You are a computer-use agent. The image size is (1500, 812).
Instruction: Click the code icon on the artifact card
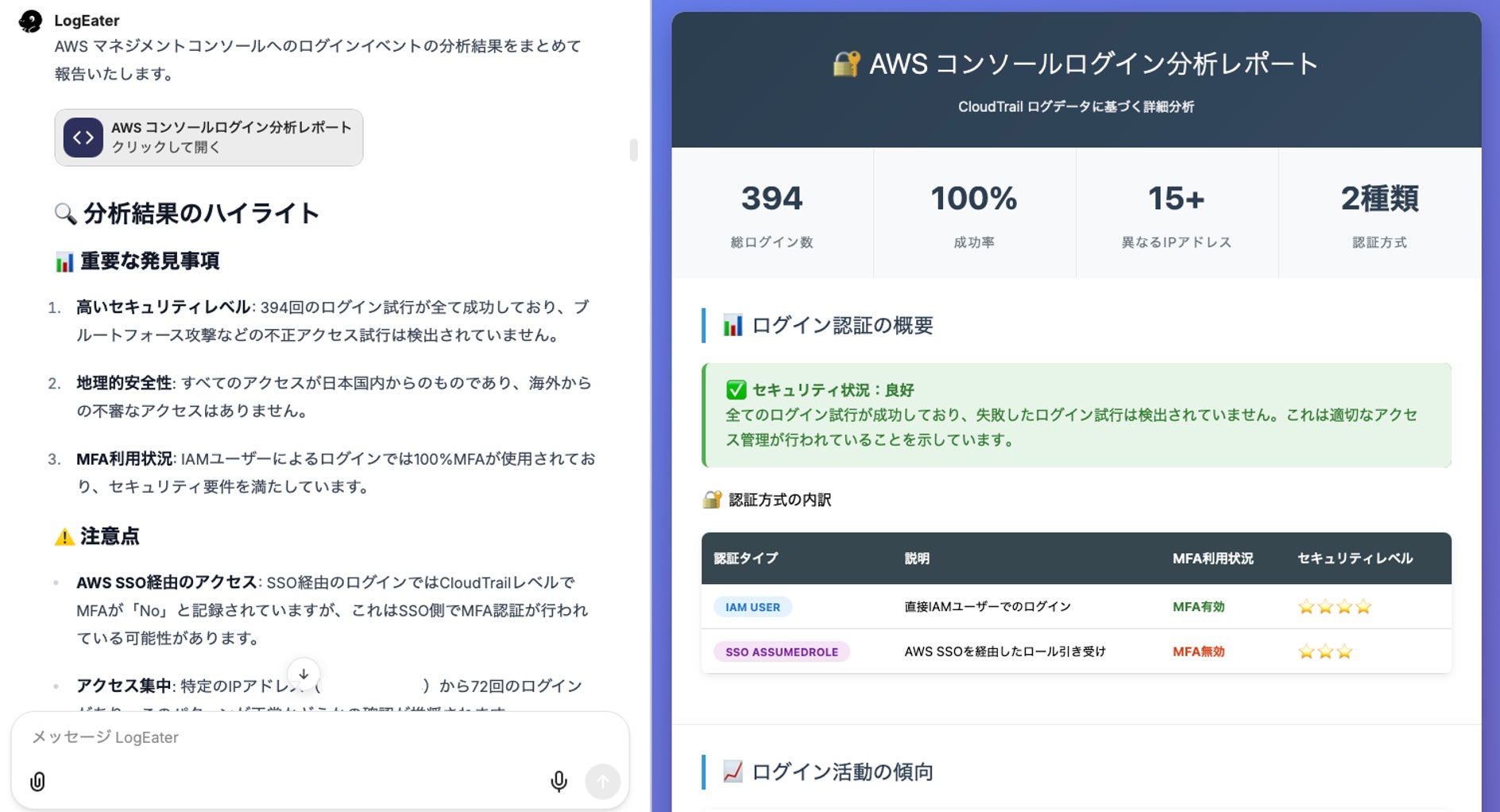(x=83, y=137)
